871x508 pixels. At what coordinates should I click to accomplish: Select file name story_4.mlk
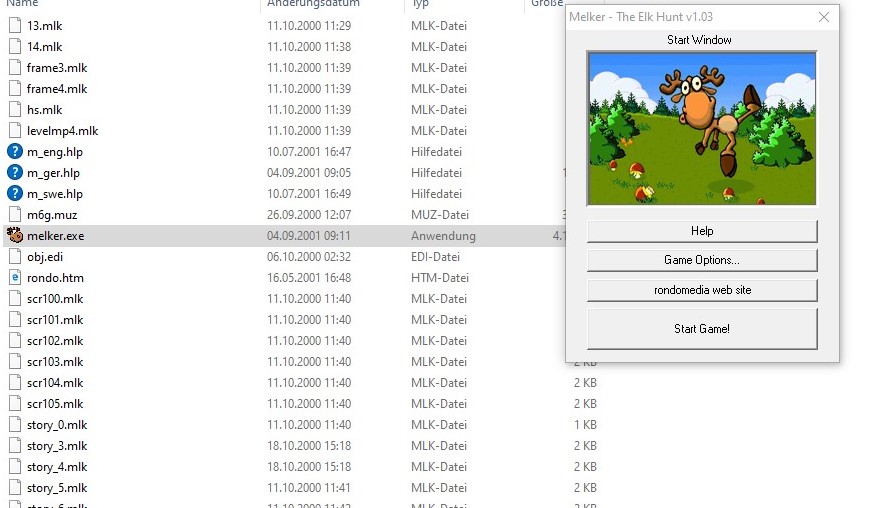click(57, 467)
